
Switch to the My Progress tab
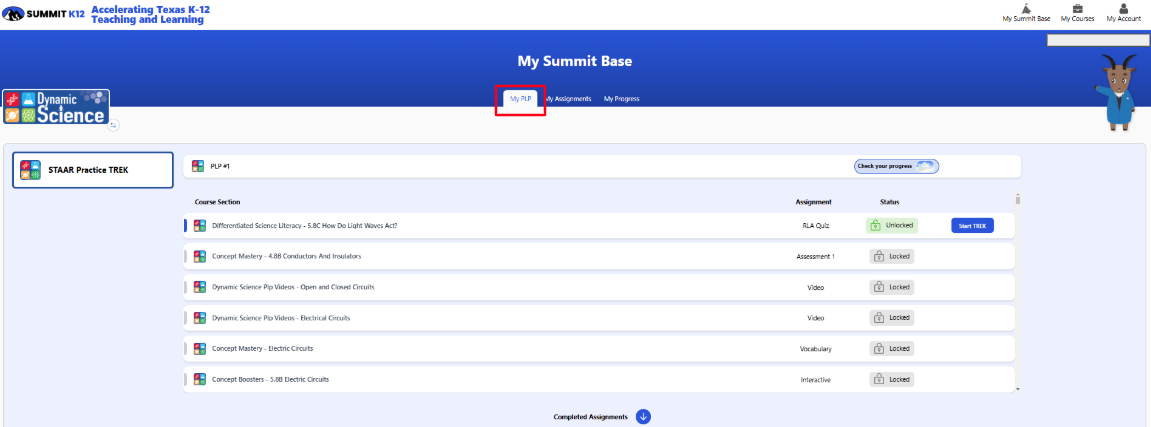(x=622, y=98)
